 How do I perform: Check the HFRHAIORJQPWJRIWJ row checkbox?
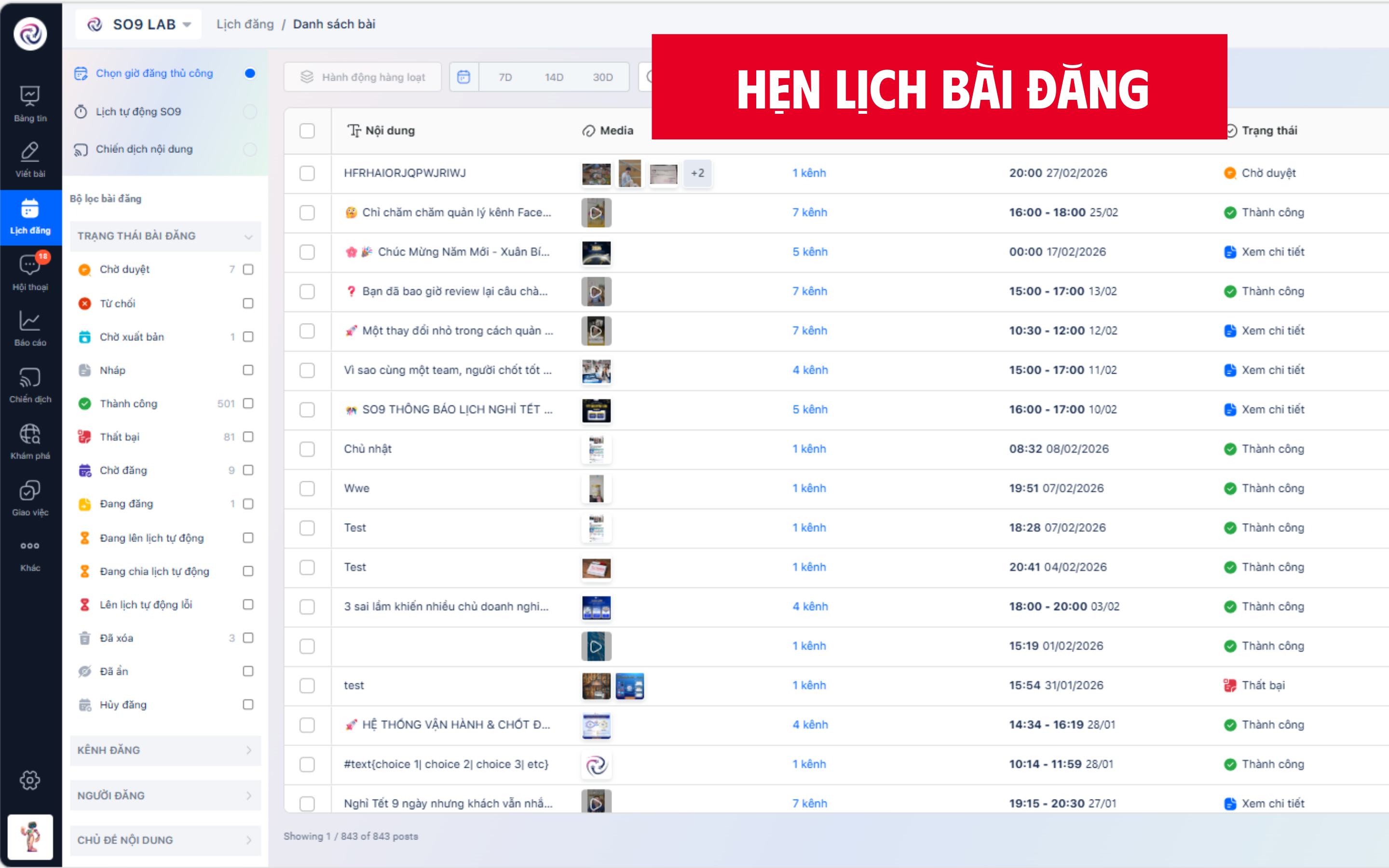coord(307,174)
